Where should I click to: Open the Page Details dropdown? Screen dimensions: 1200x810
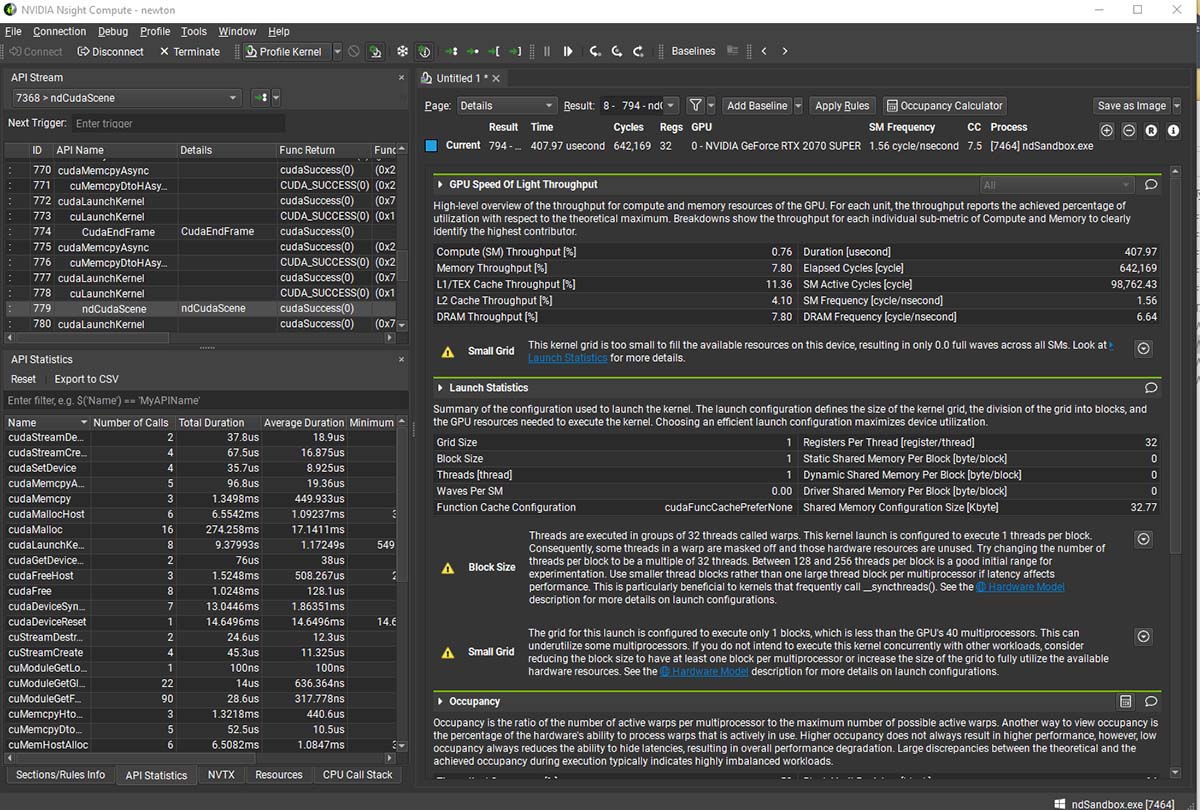click(x=506, y=105)
